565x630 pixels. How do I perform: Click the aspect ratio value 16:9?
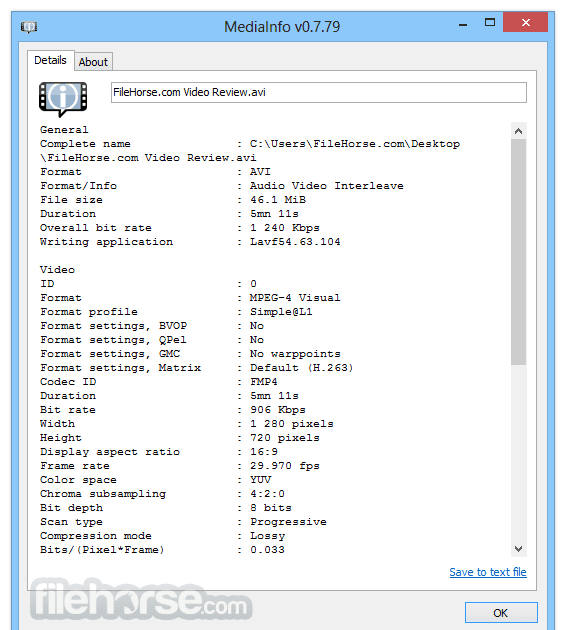click(264, 452)
